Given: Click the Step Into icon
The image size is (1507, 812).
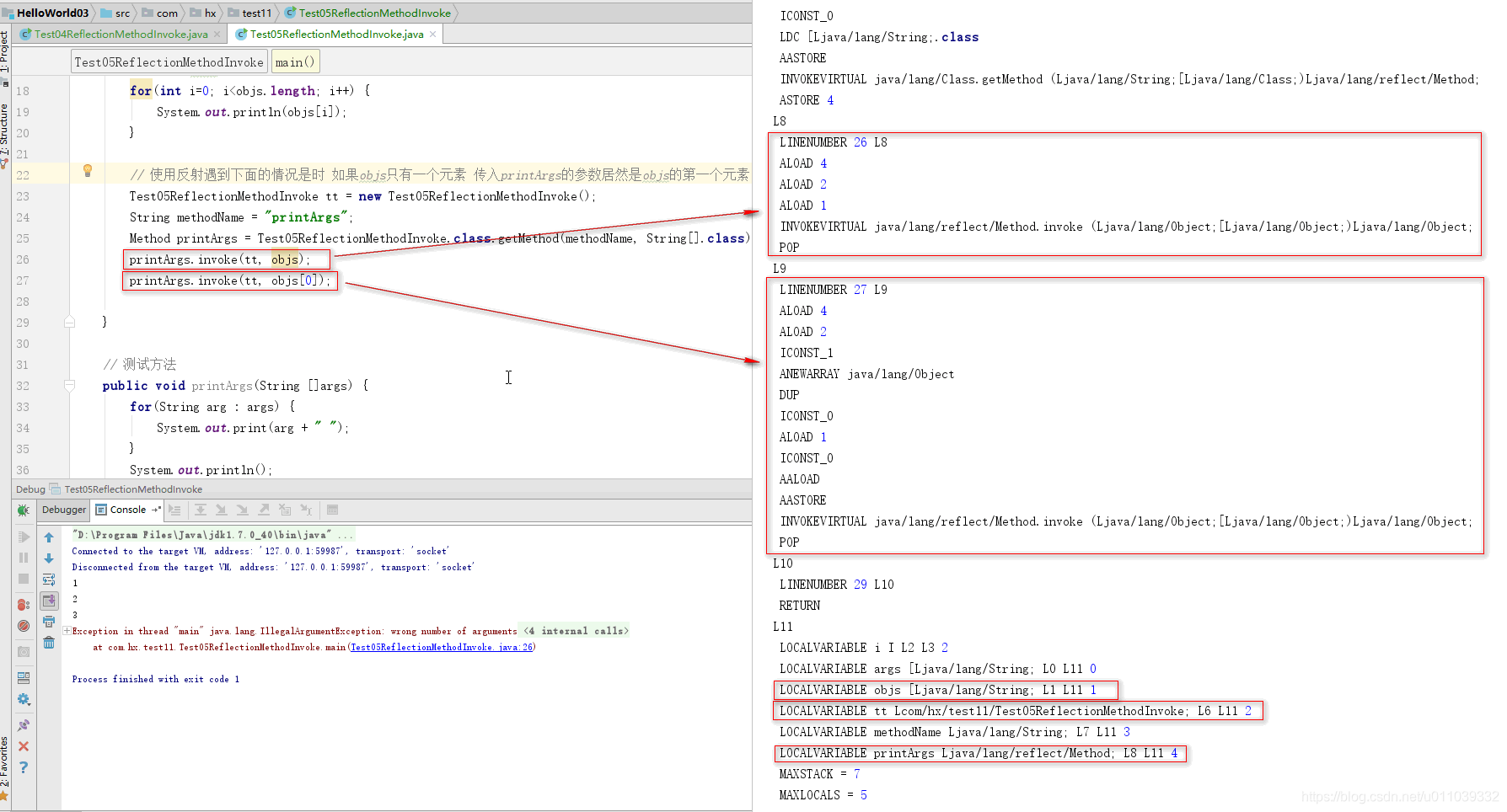Looking at the screenshot, I should click(x=222, y=510).
